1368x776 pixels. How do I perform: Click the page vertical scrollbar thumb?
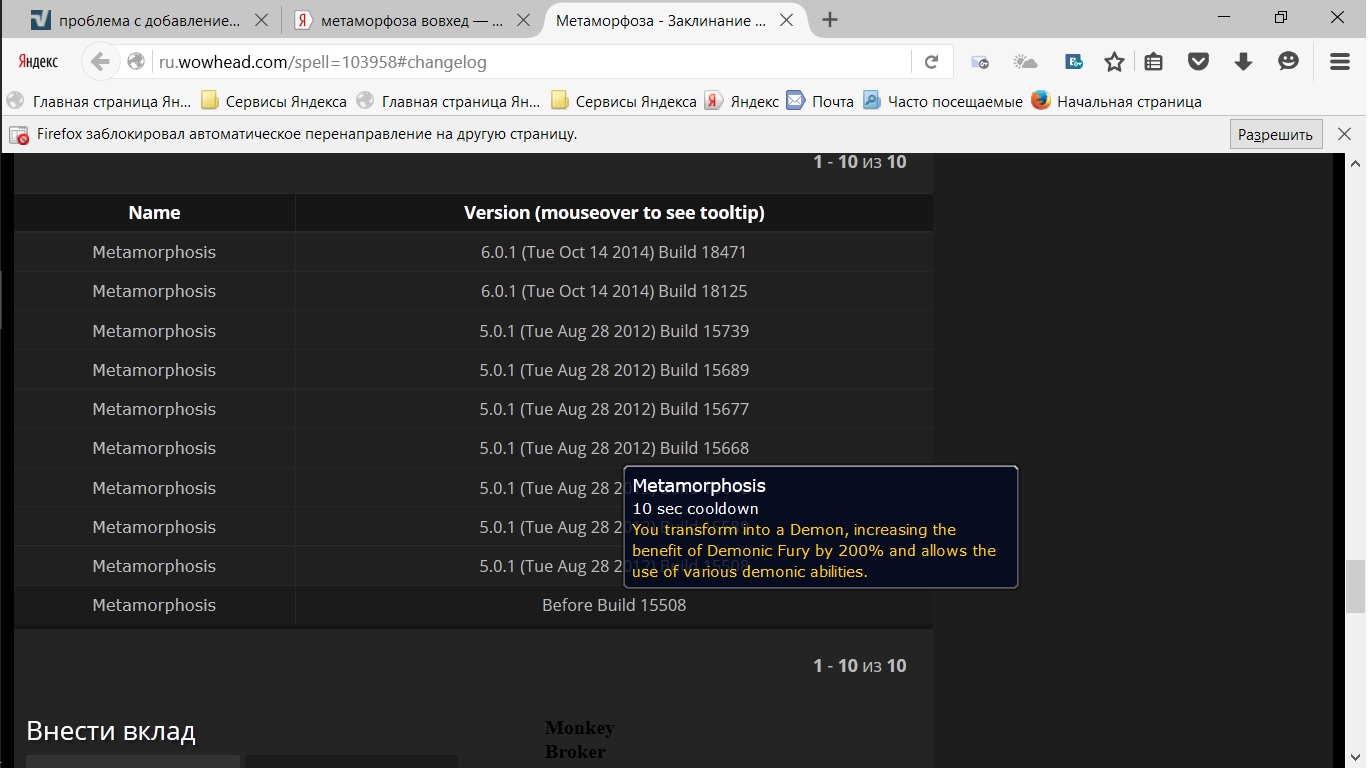click(1355, 586)
